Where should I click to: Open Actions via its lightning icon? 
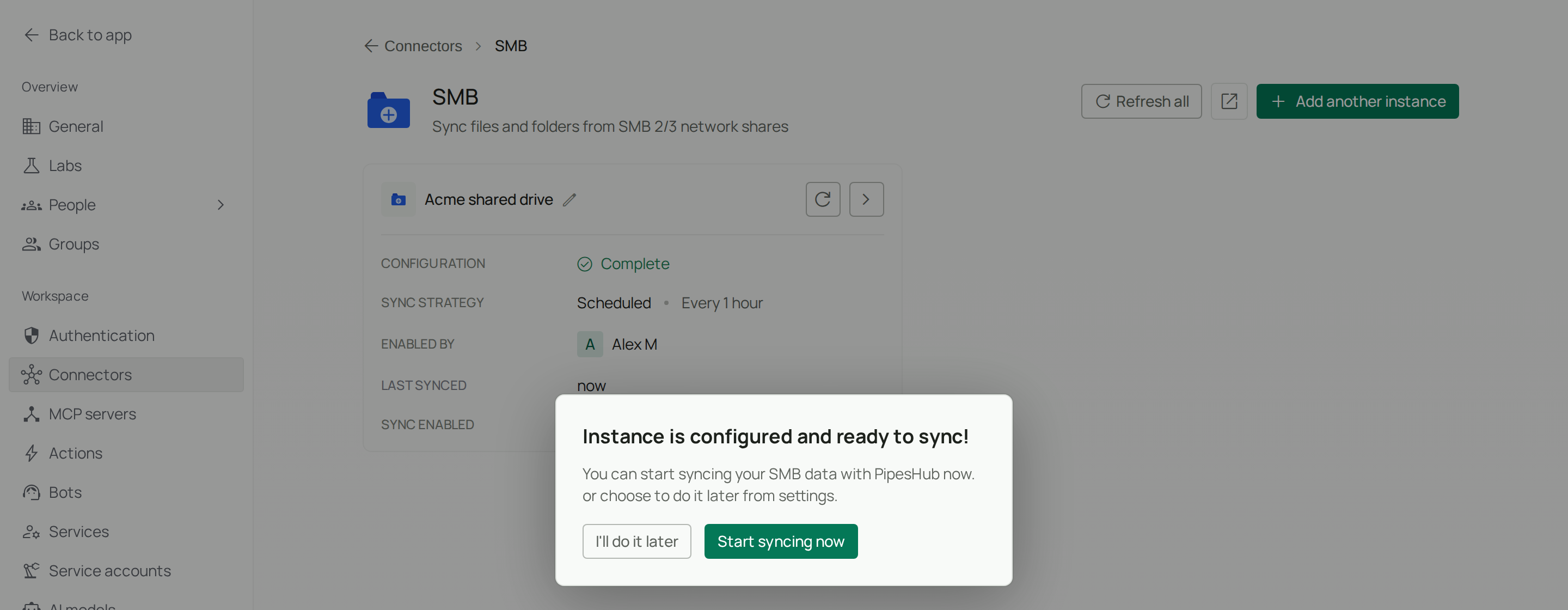[x=32, y=453]
